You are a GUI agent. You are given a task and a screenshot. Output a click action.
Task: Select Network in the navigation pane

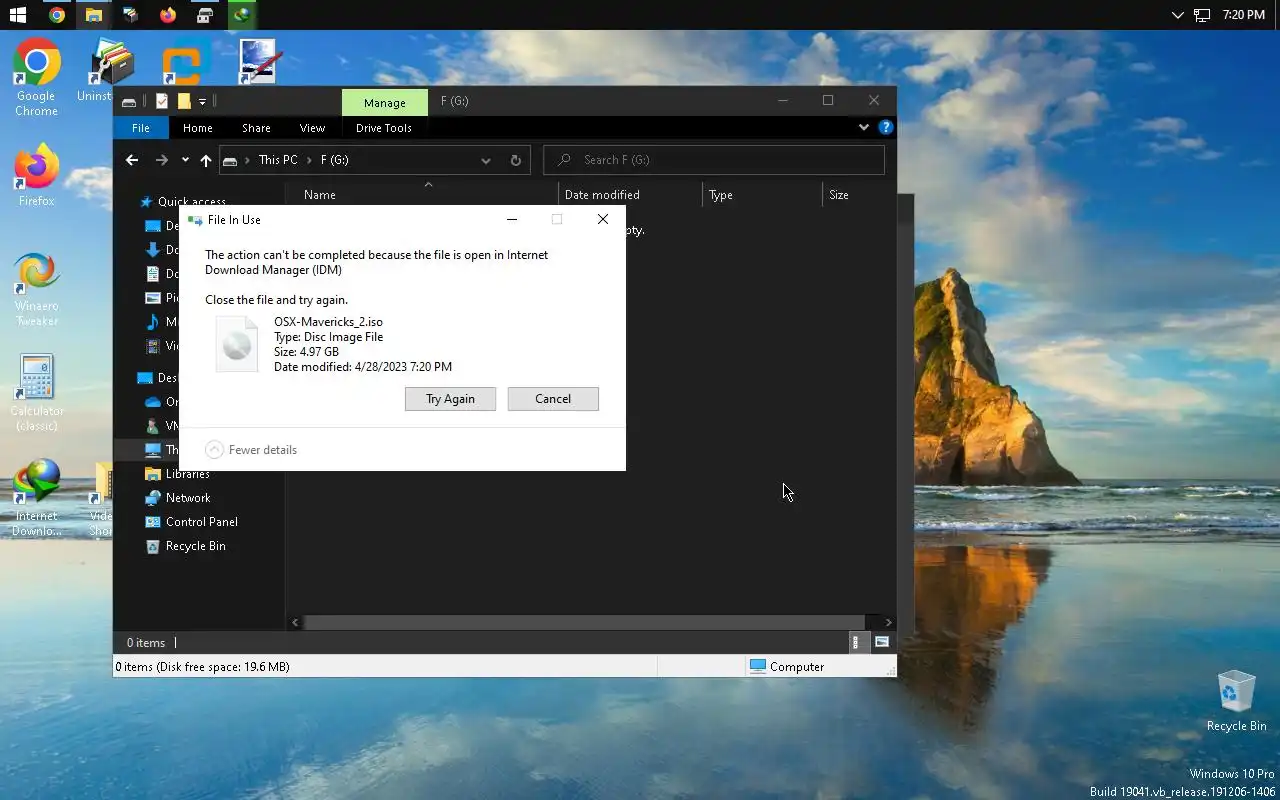click(x=187, y=498)
